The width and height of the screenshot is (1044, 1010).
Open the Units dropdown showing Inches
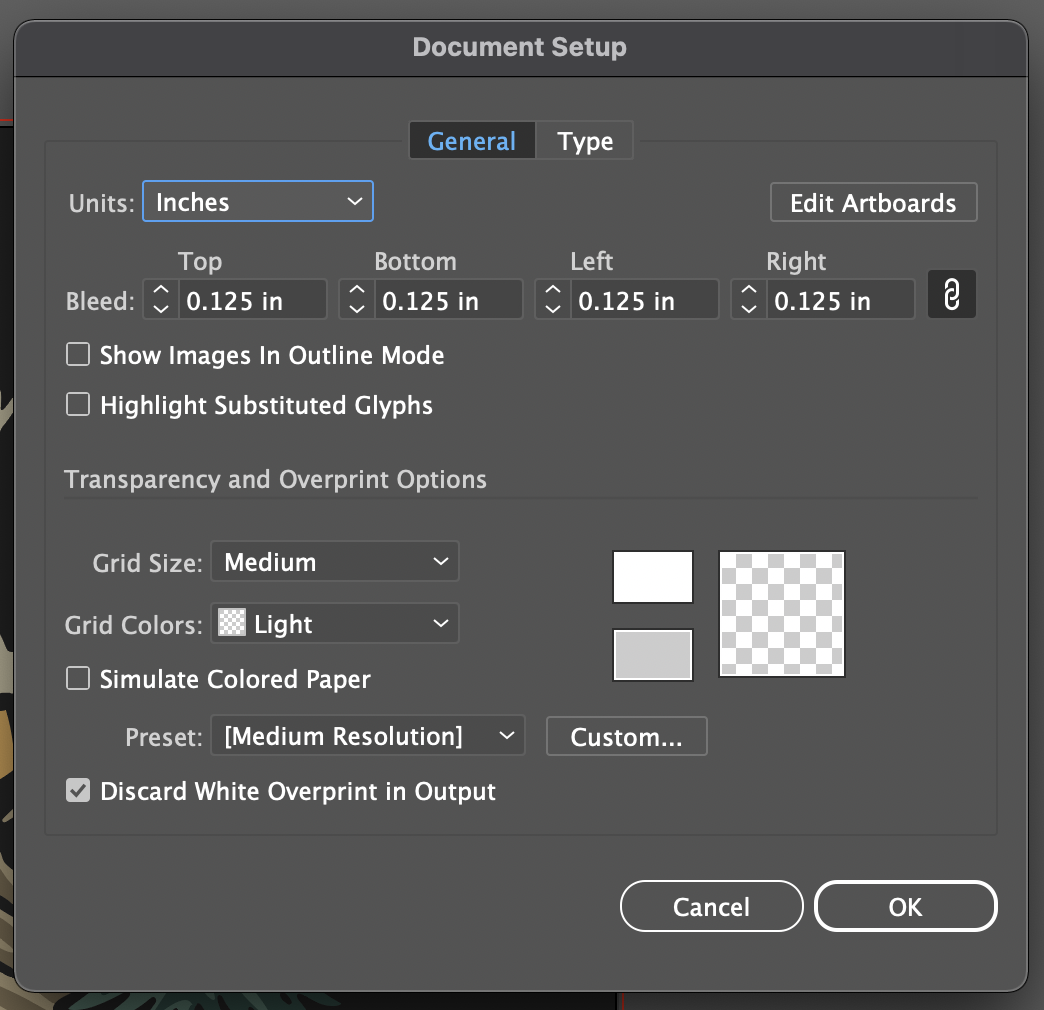click(257, 200)
